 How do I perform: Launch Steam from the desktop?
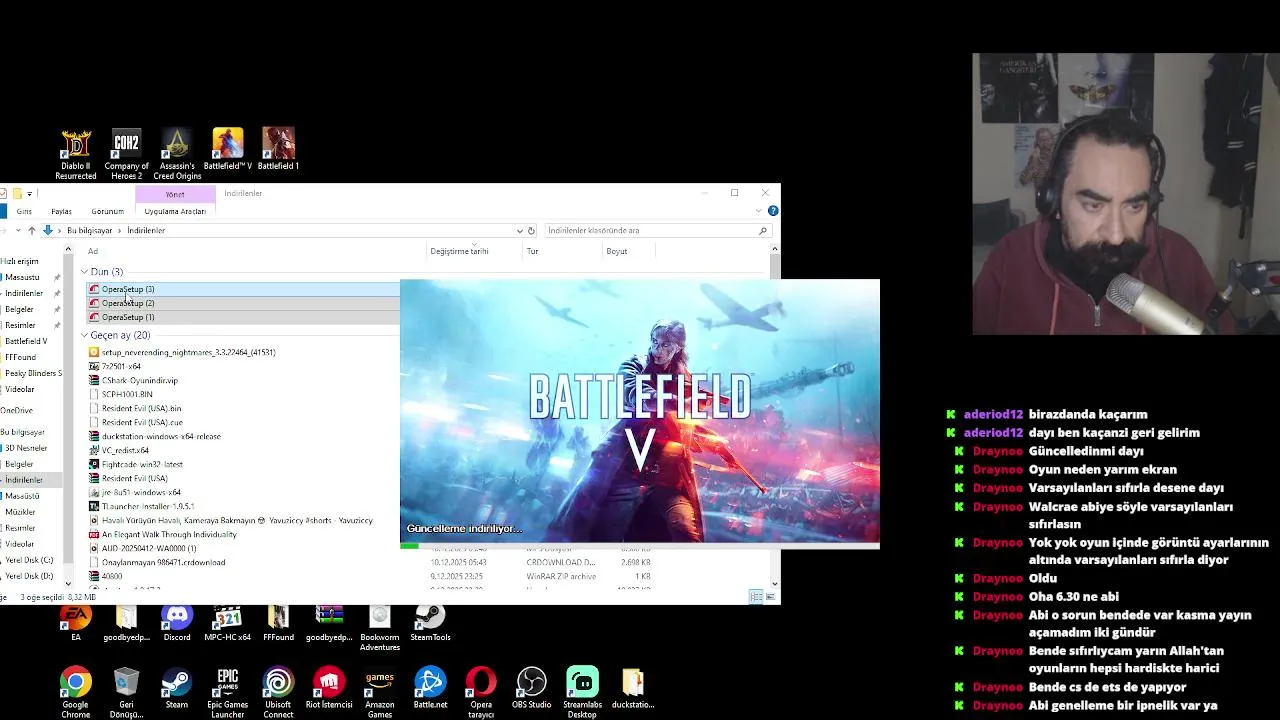[177, 688]
